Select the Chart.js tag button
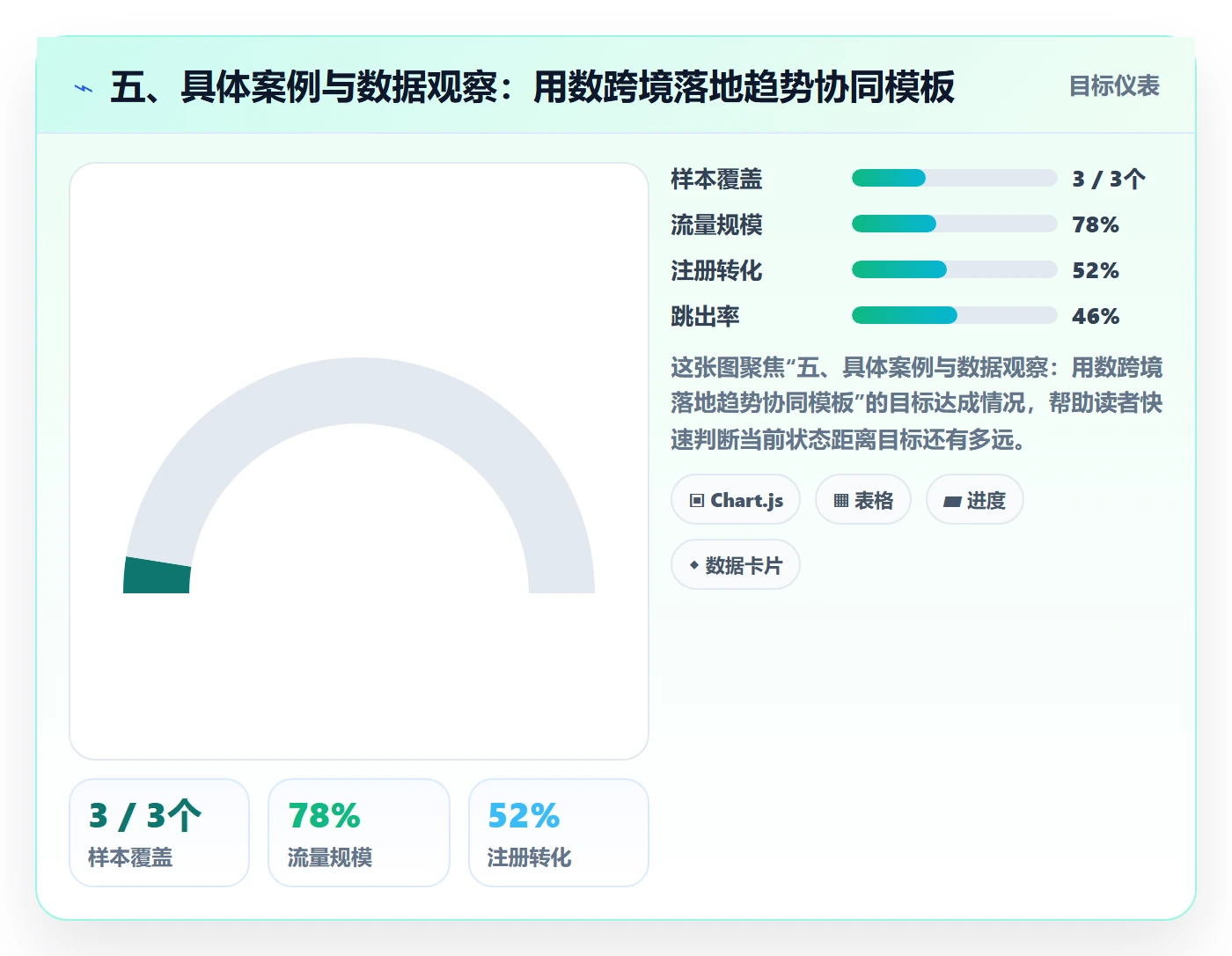The image size is (1232, 956). coord(736,500)
